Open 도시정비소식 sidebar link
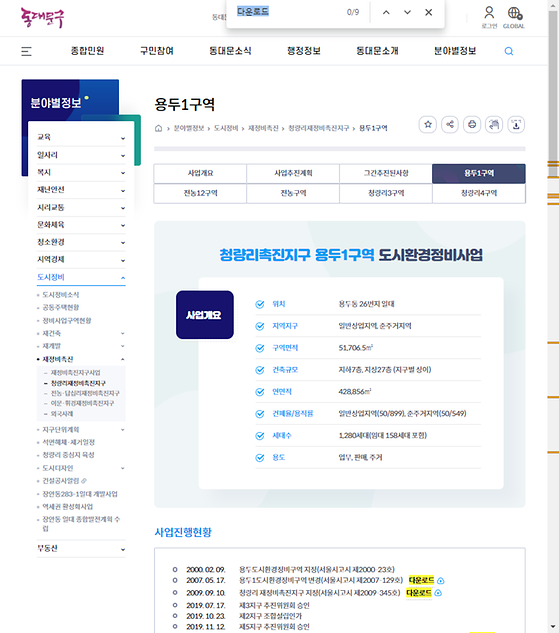 (61, 295)
